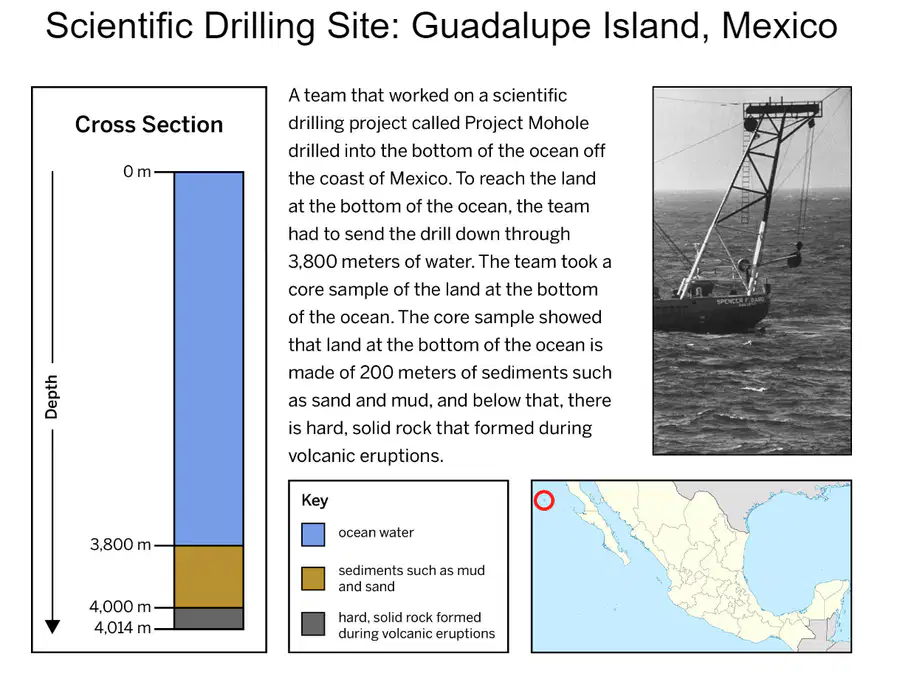
Task: Click the 0 m depth label
Action: (x=137, y=171)
